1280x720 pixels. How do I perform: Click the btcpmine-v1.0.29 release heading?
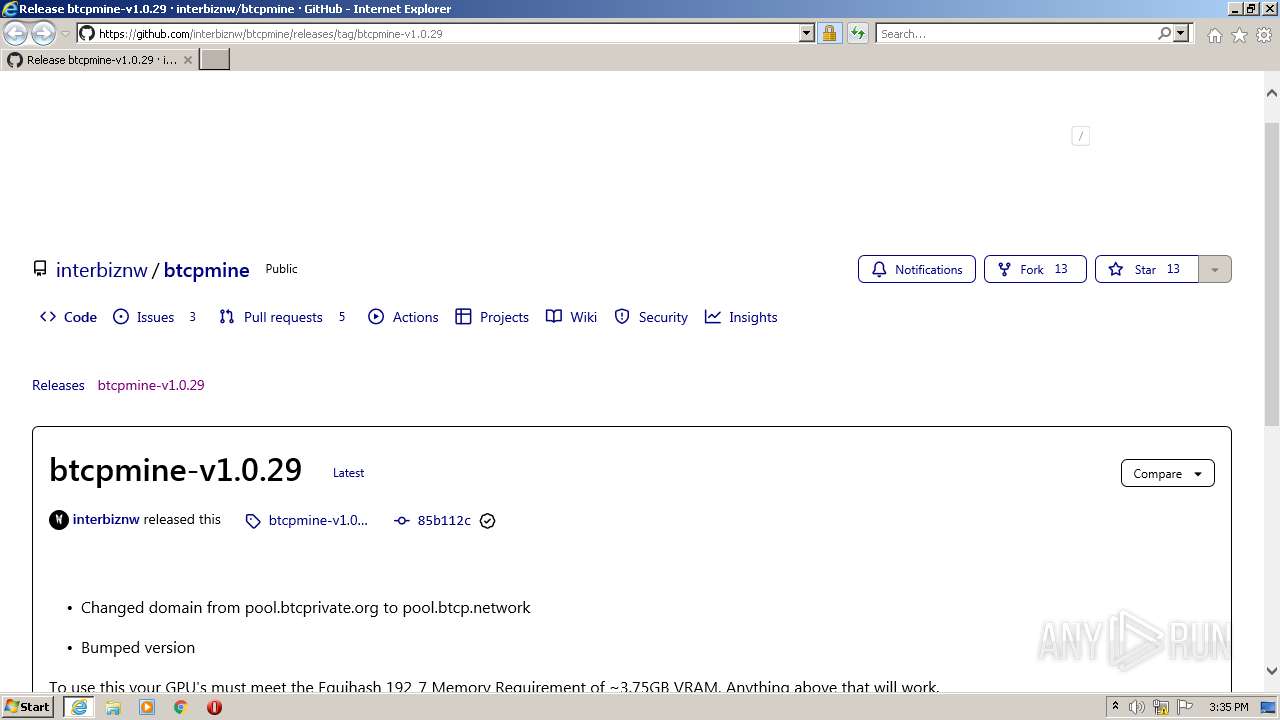coord(176,470)
